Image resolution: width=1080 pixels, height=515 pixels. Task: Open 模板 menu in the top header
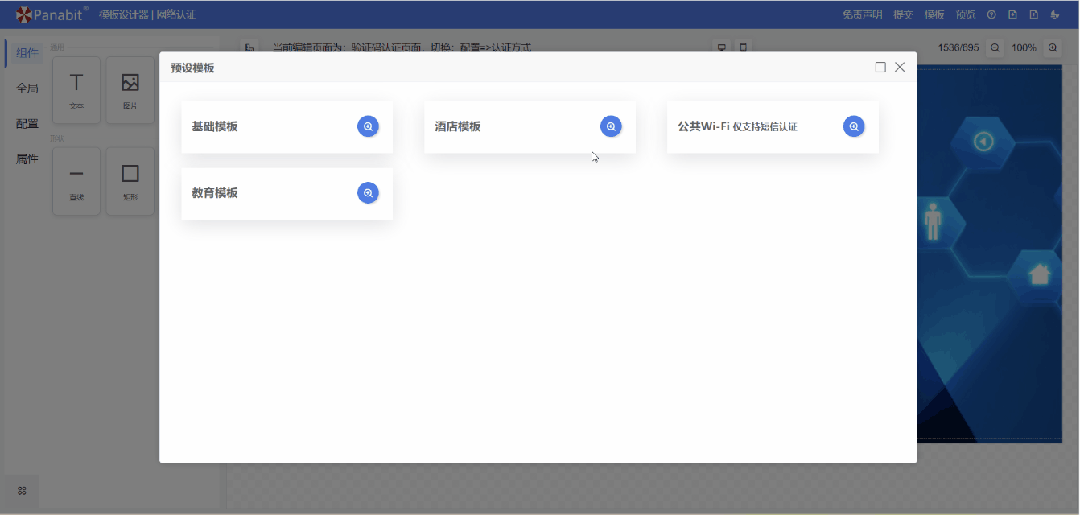(934, 14)
